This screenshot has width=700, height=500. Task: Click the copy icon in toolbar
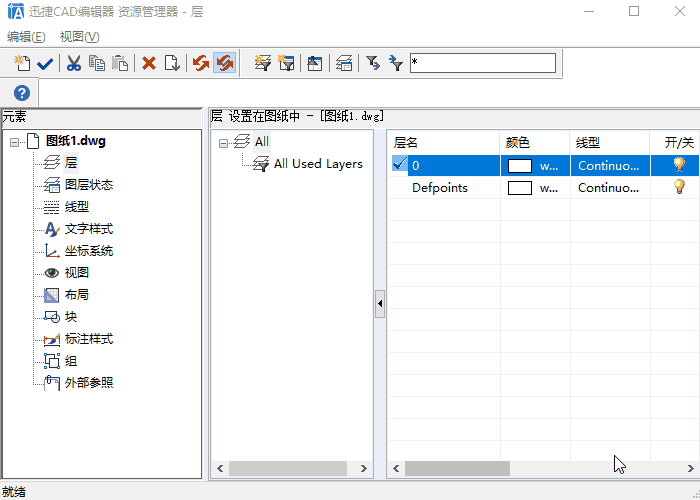tap(97, 63)
